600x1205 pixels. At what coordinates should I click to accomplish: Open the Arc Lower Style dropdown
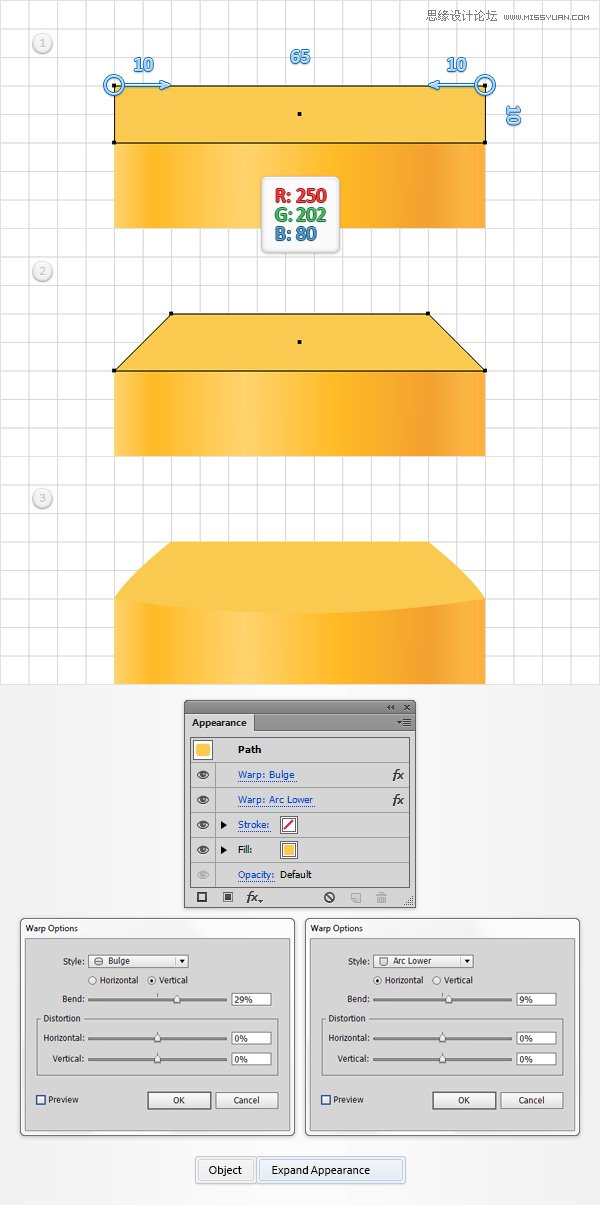[x=423, y=961]
